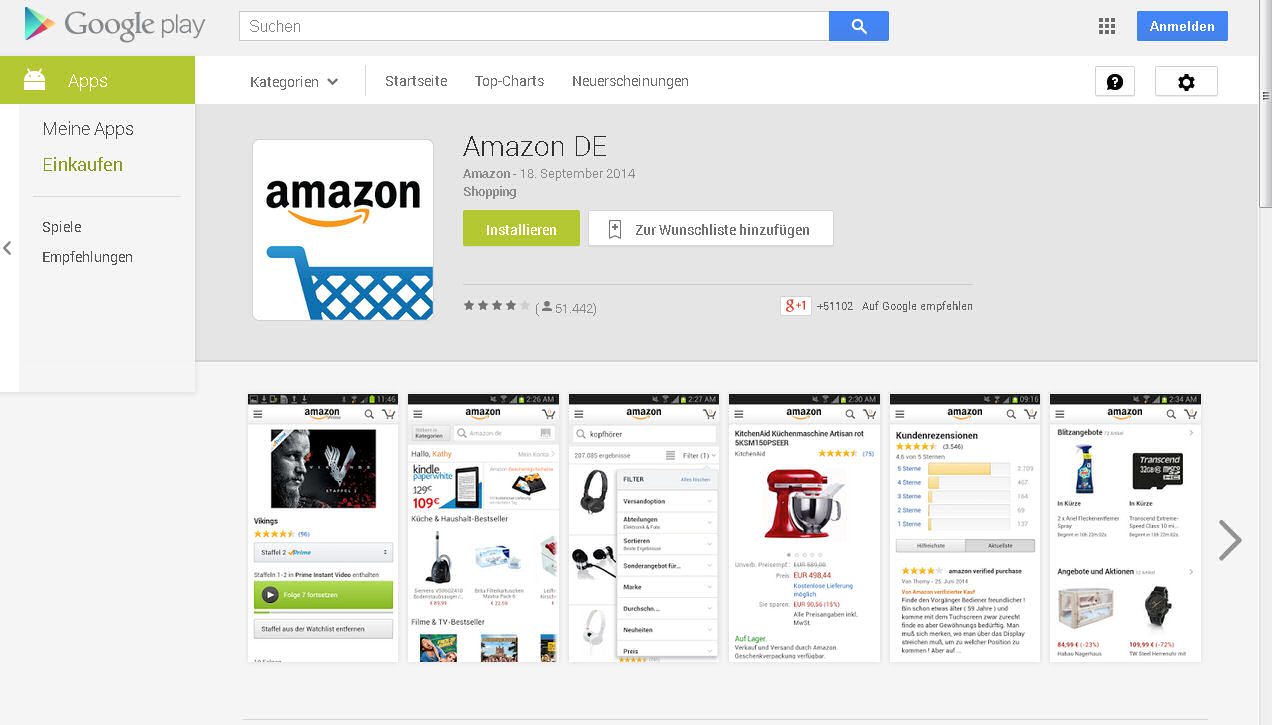Image resolution: width=1272 pixels, height=725 pixels.
Task: Collapse the sidebar with left chevron
Action: point(8,248)
